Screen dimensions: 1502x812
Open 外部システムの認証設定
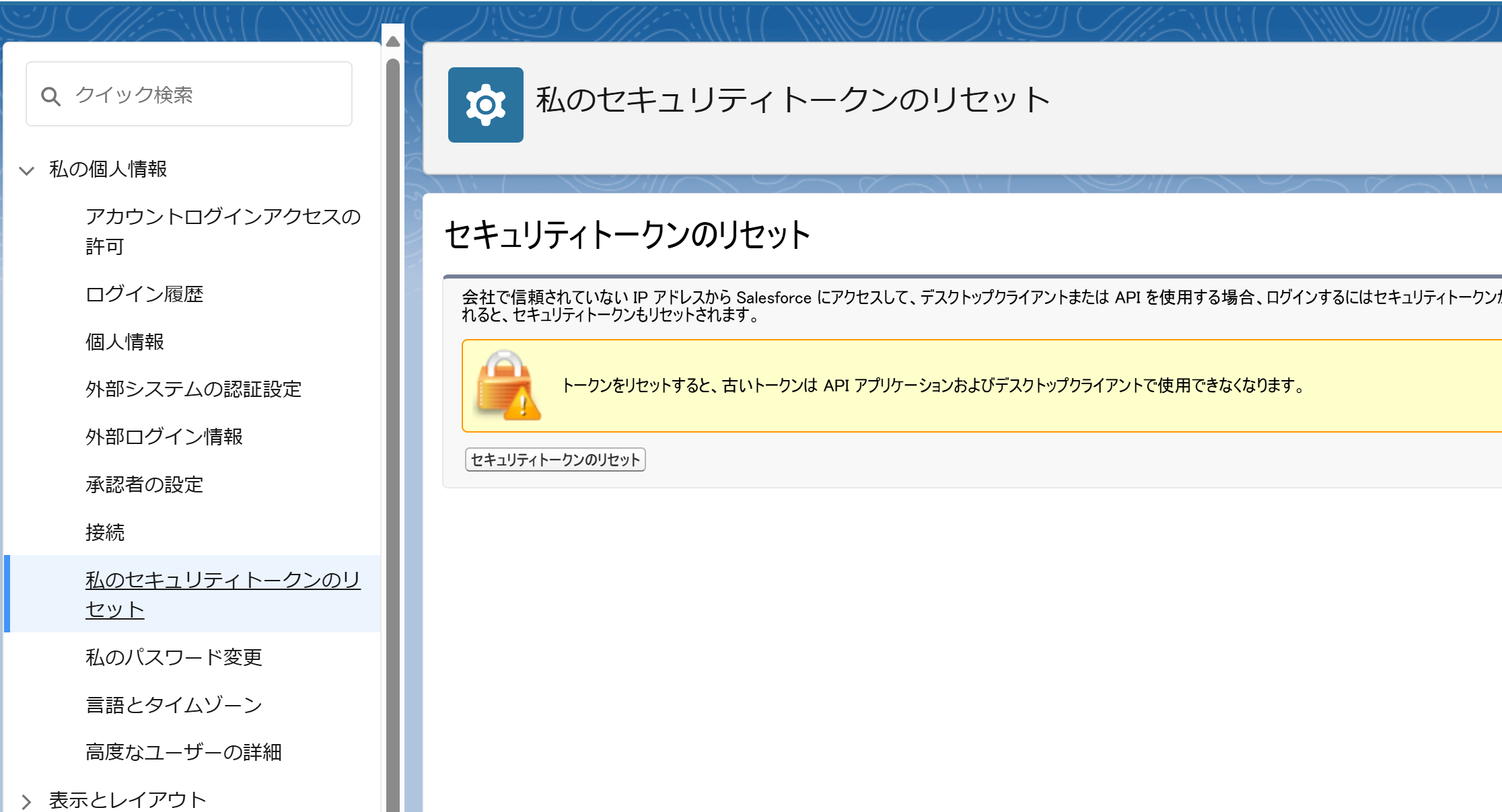click(193, 389)
